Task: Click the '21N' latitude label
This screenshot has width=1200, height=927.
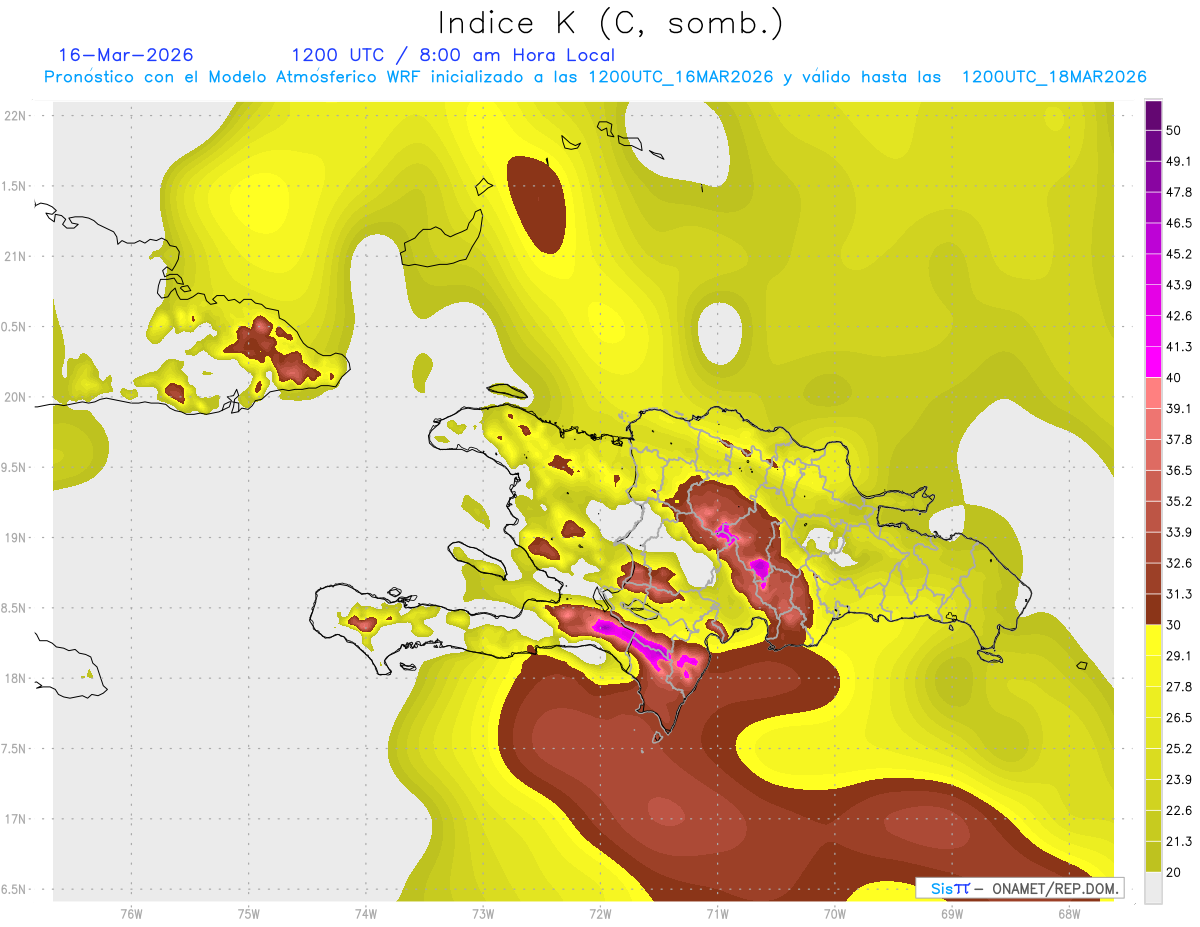Action: point(15,256)
